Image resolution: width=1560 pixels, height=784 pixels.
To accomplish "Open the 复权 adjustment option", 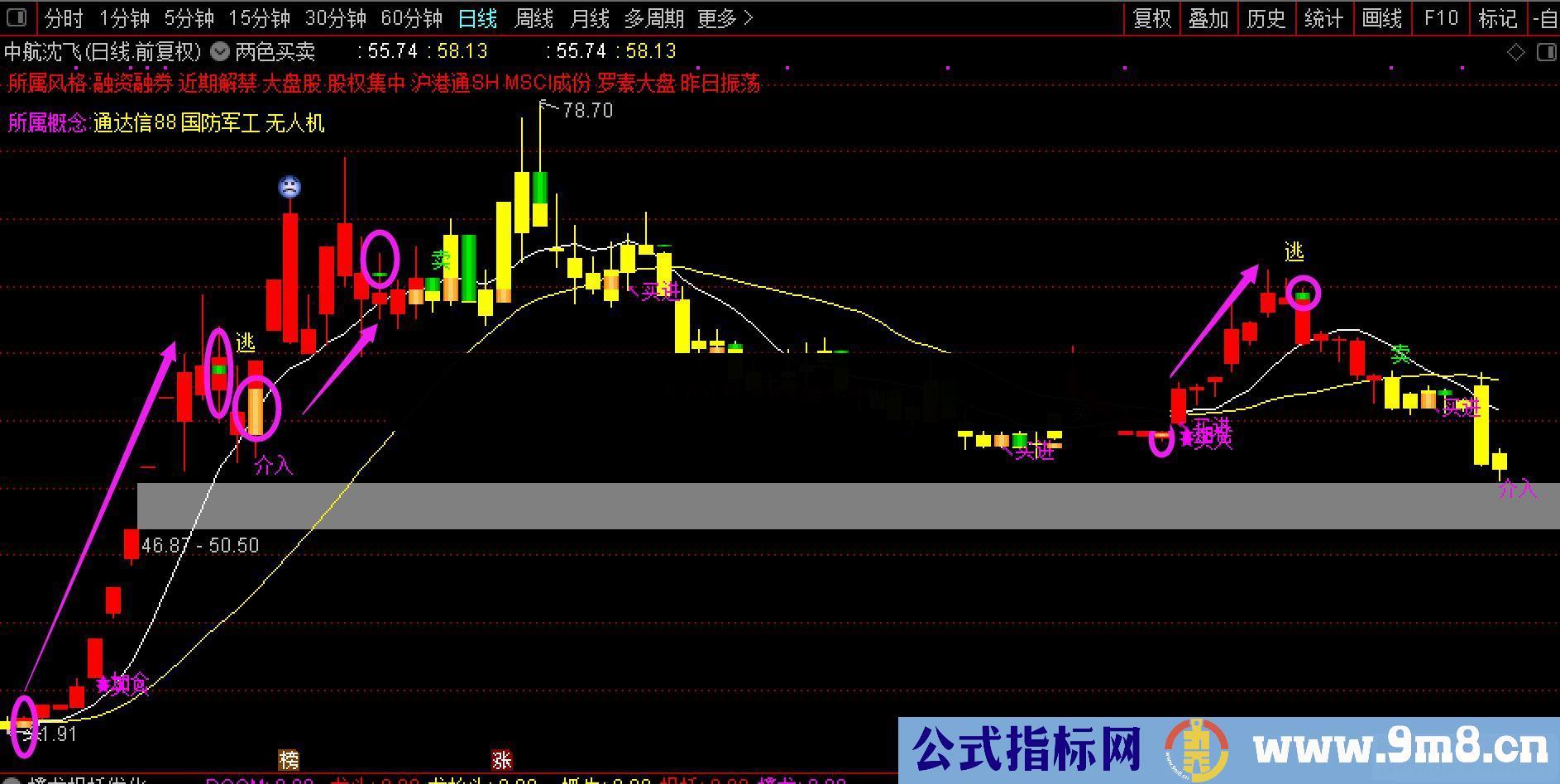I will point(1152,18).
